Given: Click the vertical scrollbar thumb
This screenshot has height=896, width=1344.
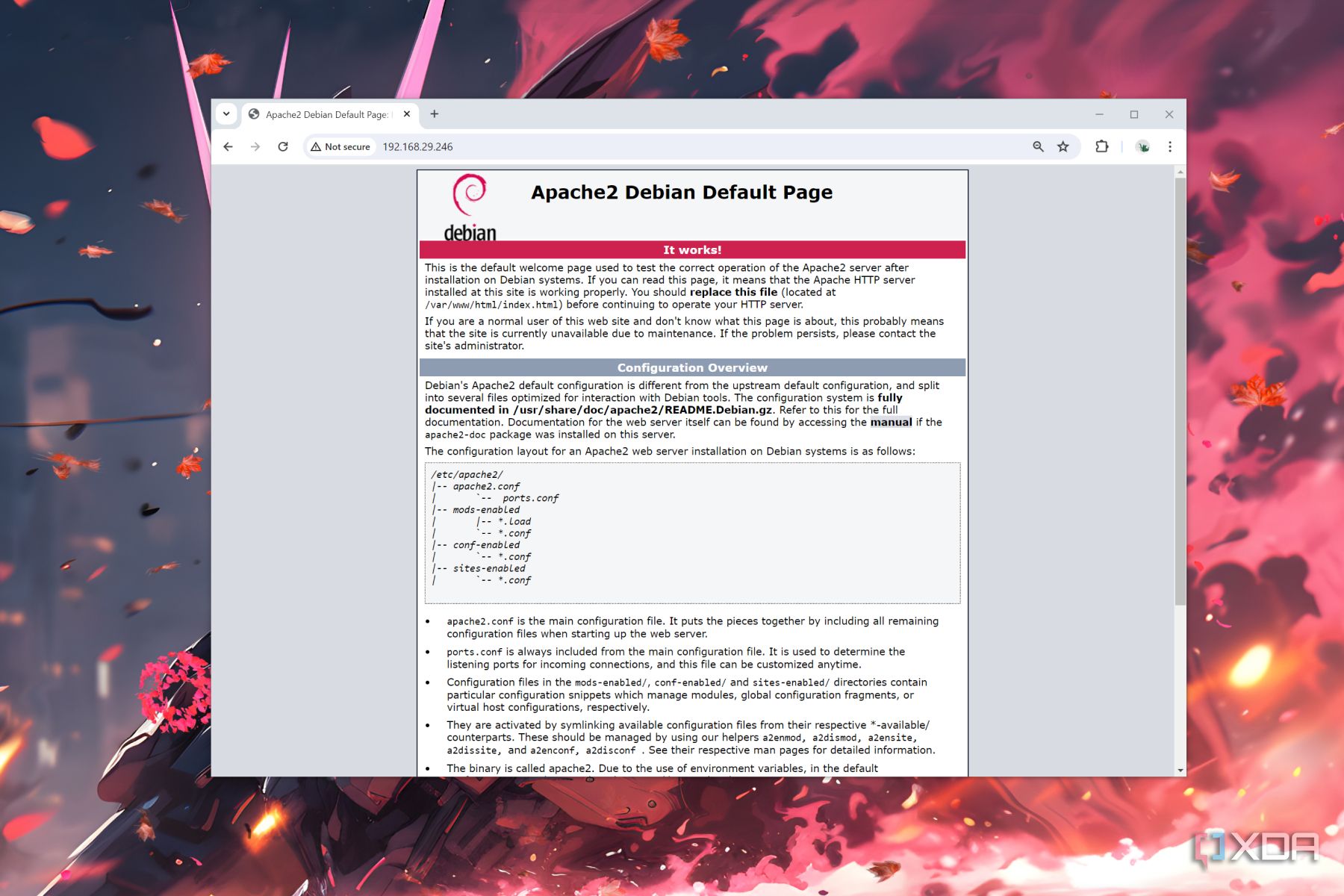Looking at the screenshot, I should coord(1180,388).
